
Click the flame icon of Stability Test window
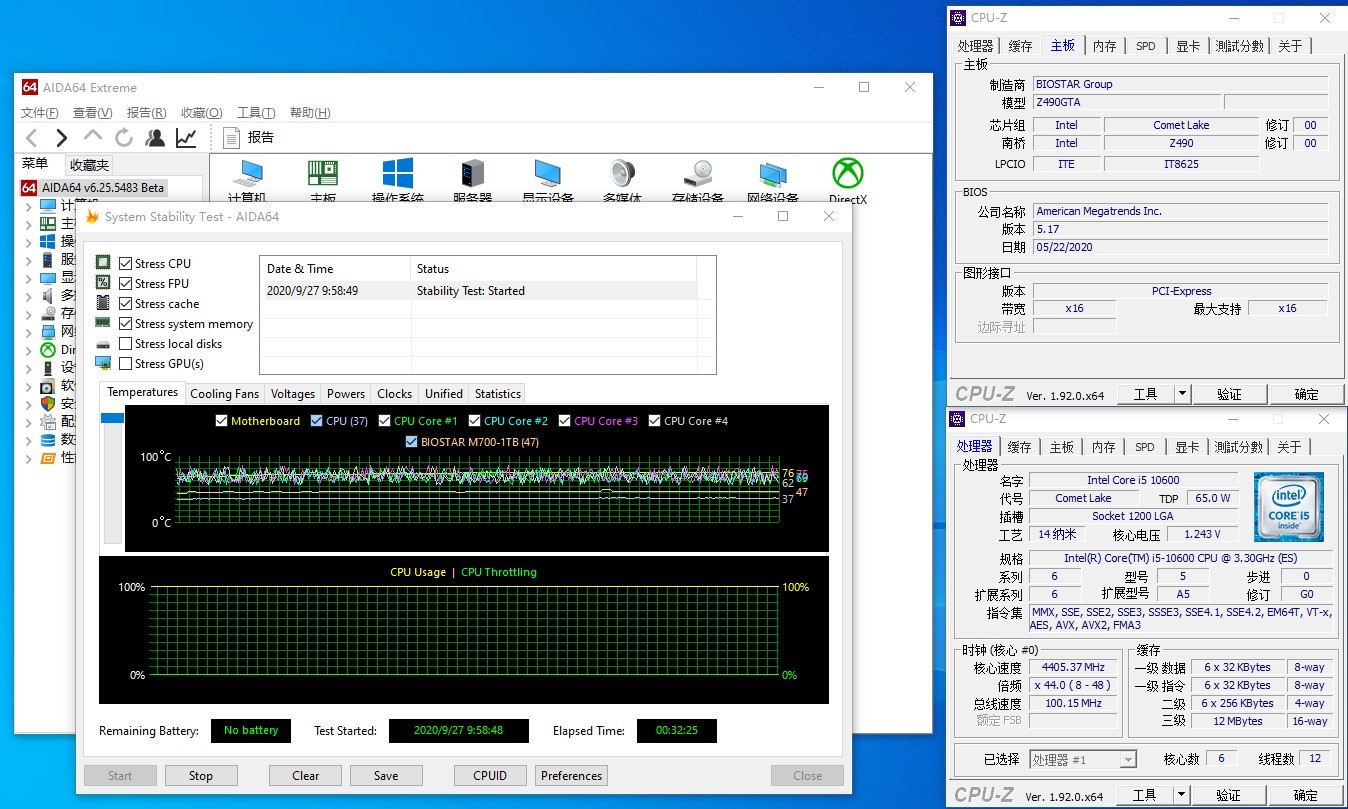(92, 216)
